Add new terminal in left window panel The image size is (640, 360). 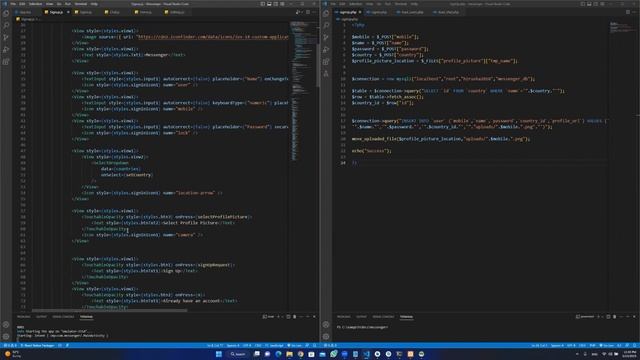coord(279,317)
